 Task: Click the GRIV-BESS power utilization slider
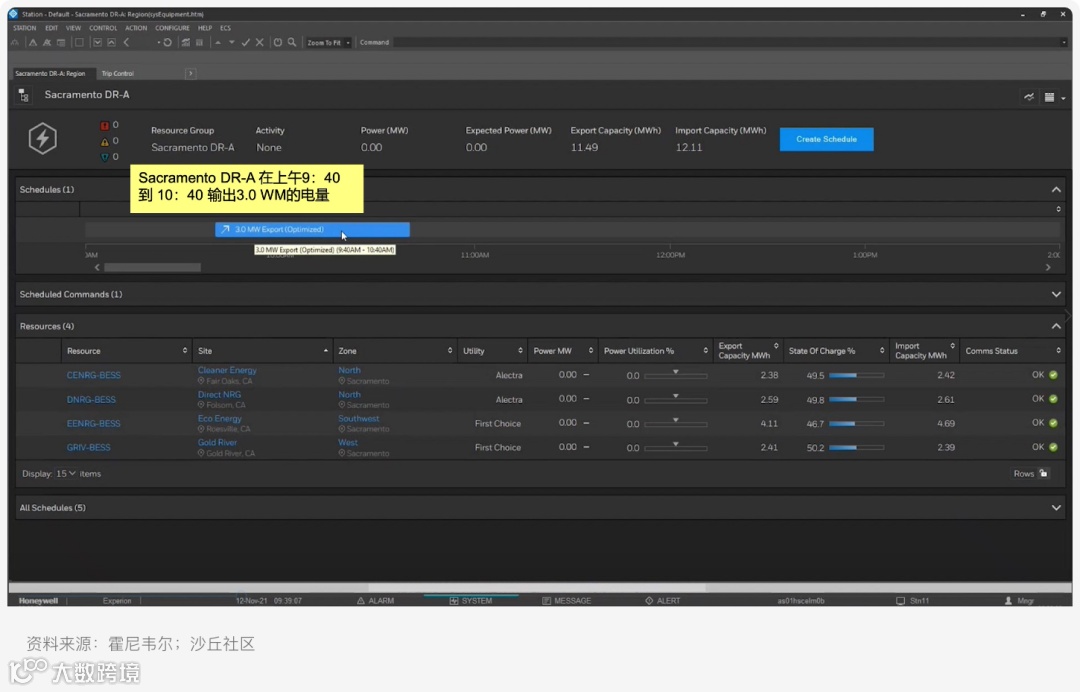pyautogui.click(x=676, y=447)
